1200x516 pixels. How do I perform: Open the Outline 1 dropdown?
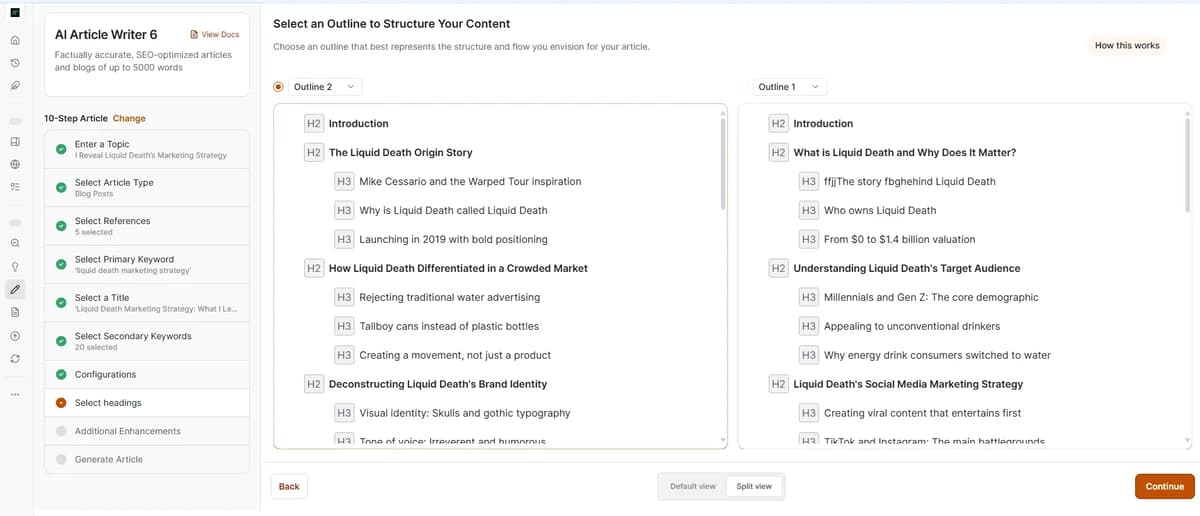point(790,87)
